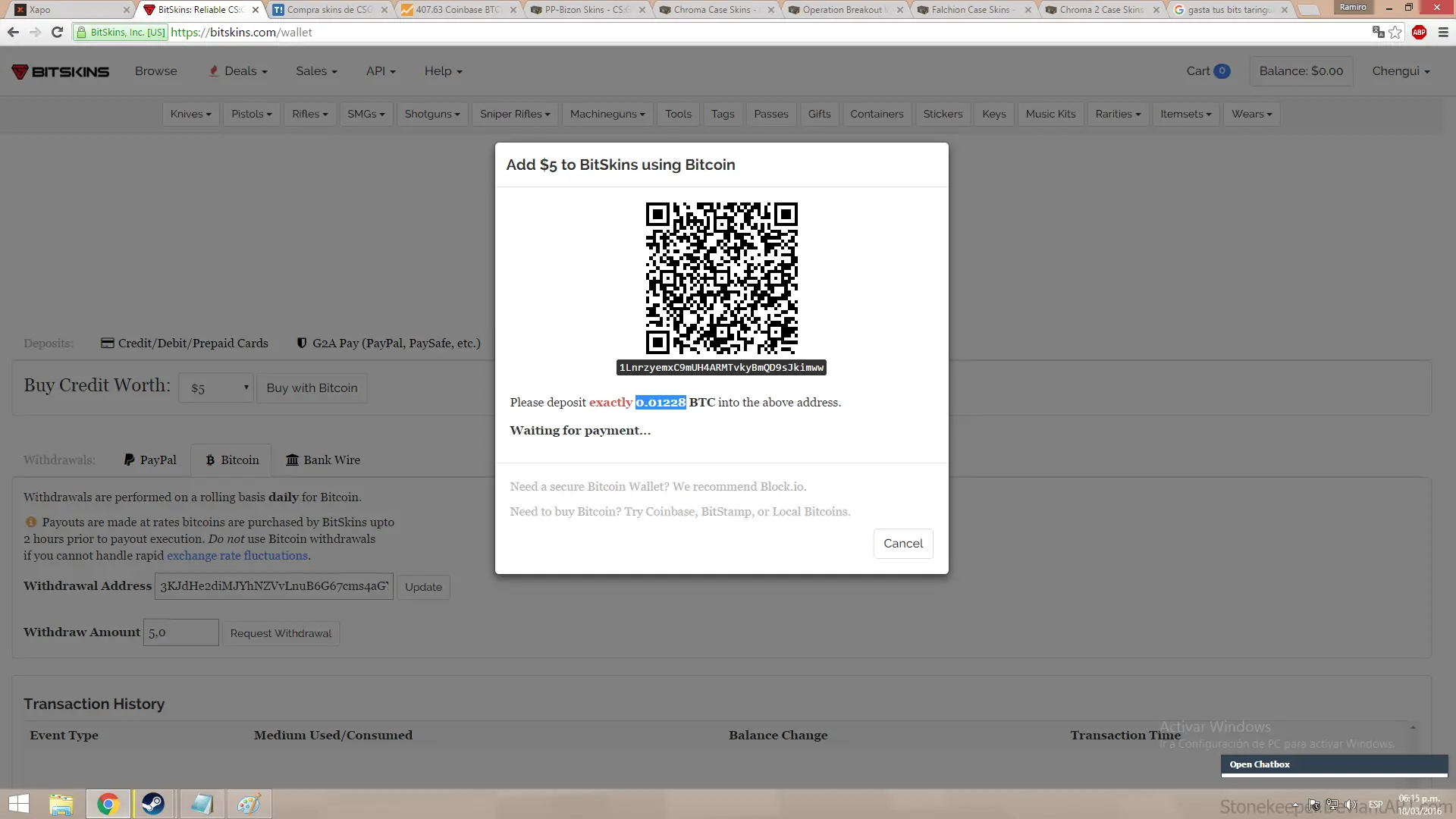The image size is (1456, 819).
Task: Open the API dropdown
Action: click(x=381, y=71)
